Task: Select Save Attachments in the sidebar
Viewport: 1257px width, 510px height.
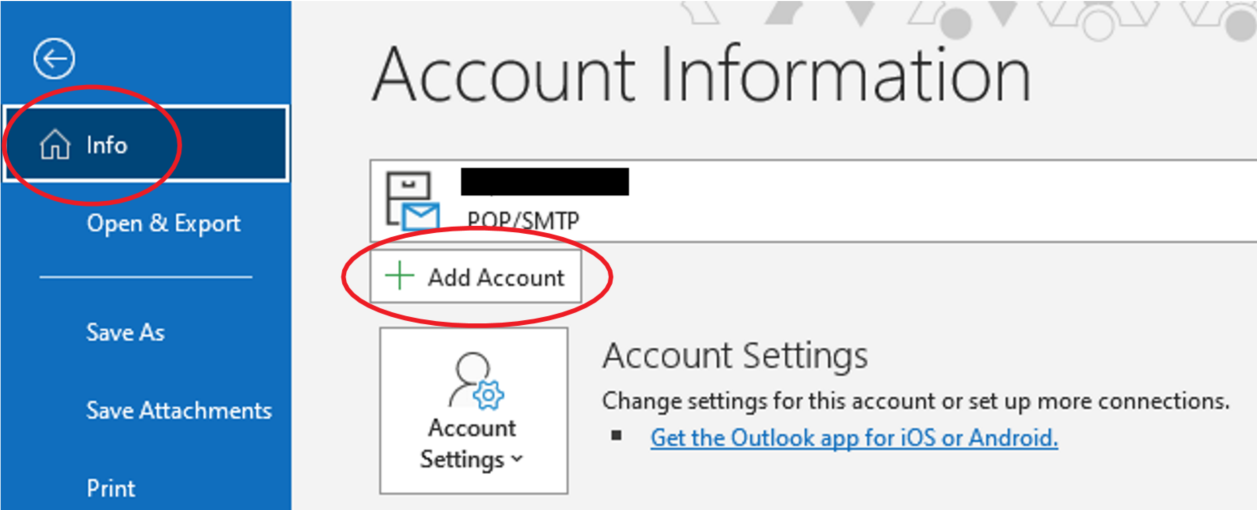Action: [x=179, y=410]
